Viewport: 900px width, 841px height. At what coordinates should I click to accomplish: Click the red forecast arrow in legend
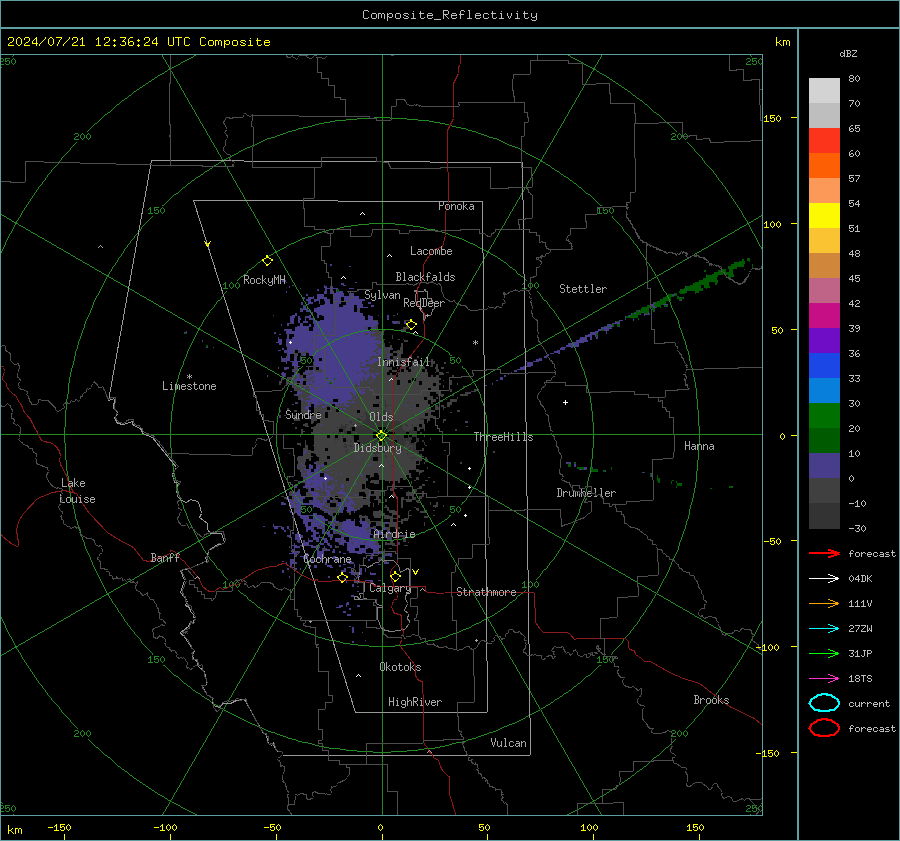point(824,553)
